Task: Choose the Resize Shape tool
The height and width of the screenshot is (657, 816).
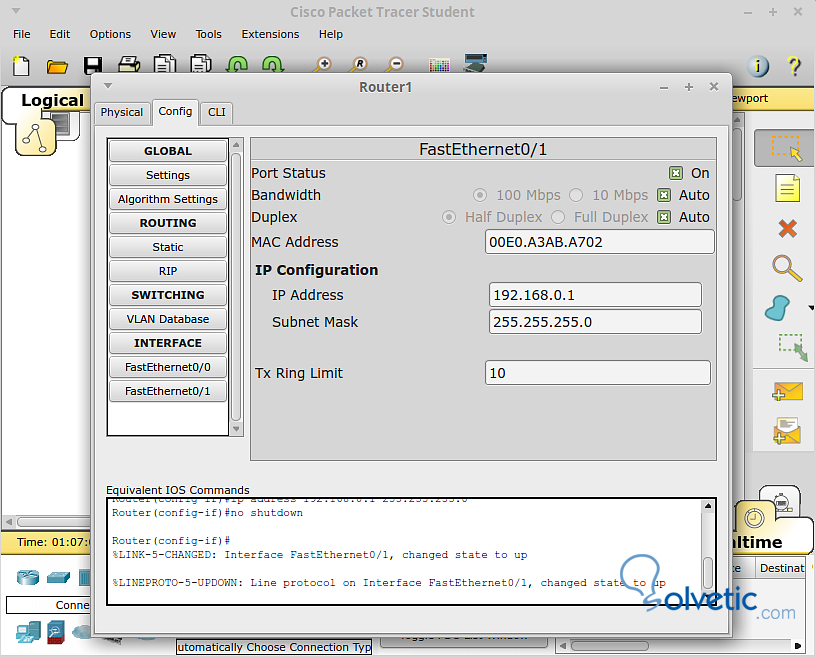Action: point(792,347)
